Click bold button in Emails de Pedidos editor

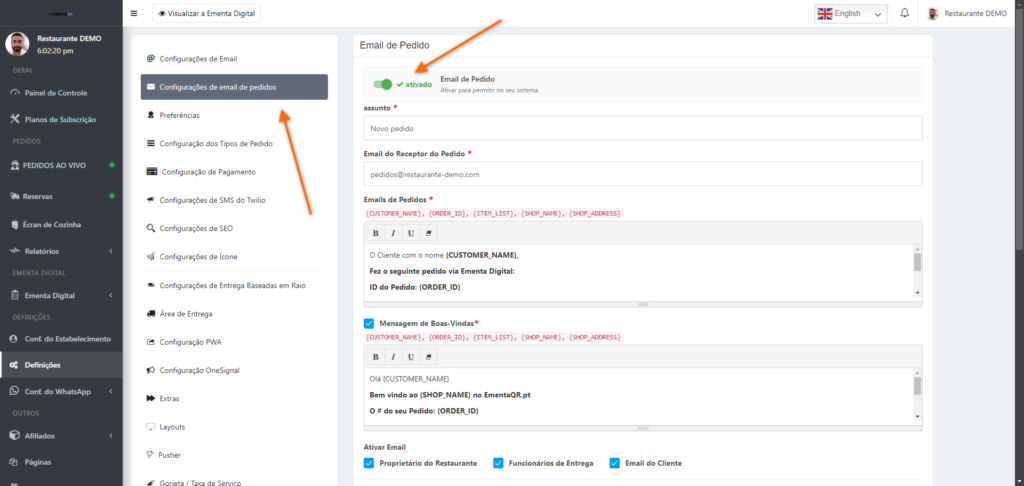375,233
